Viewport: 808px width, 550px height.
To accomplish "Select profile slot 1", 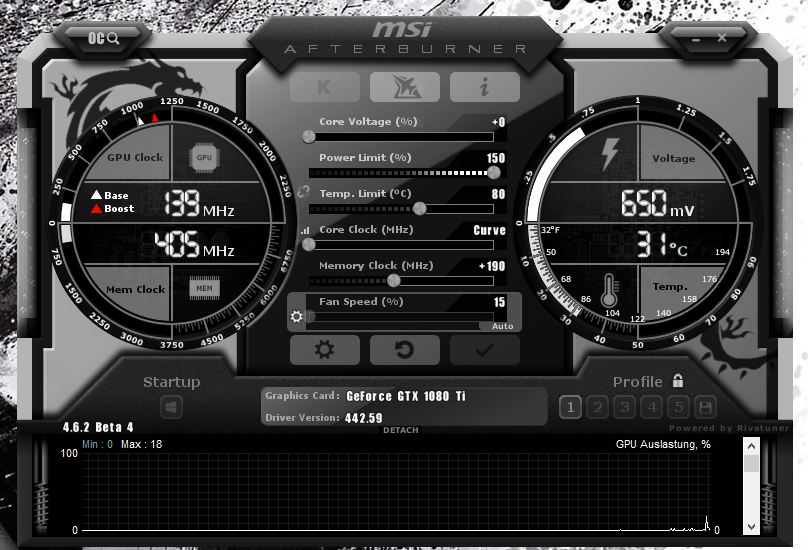I will click(570, 407).
